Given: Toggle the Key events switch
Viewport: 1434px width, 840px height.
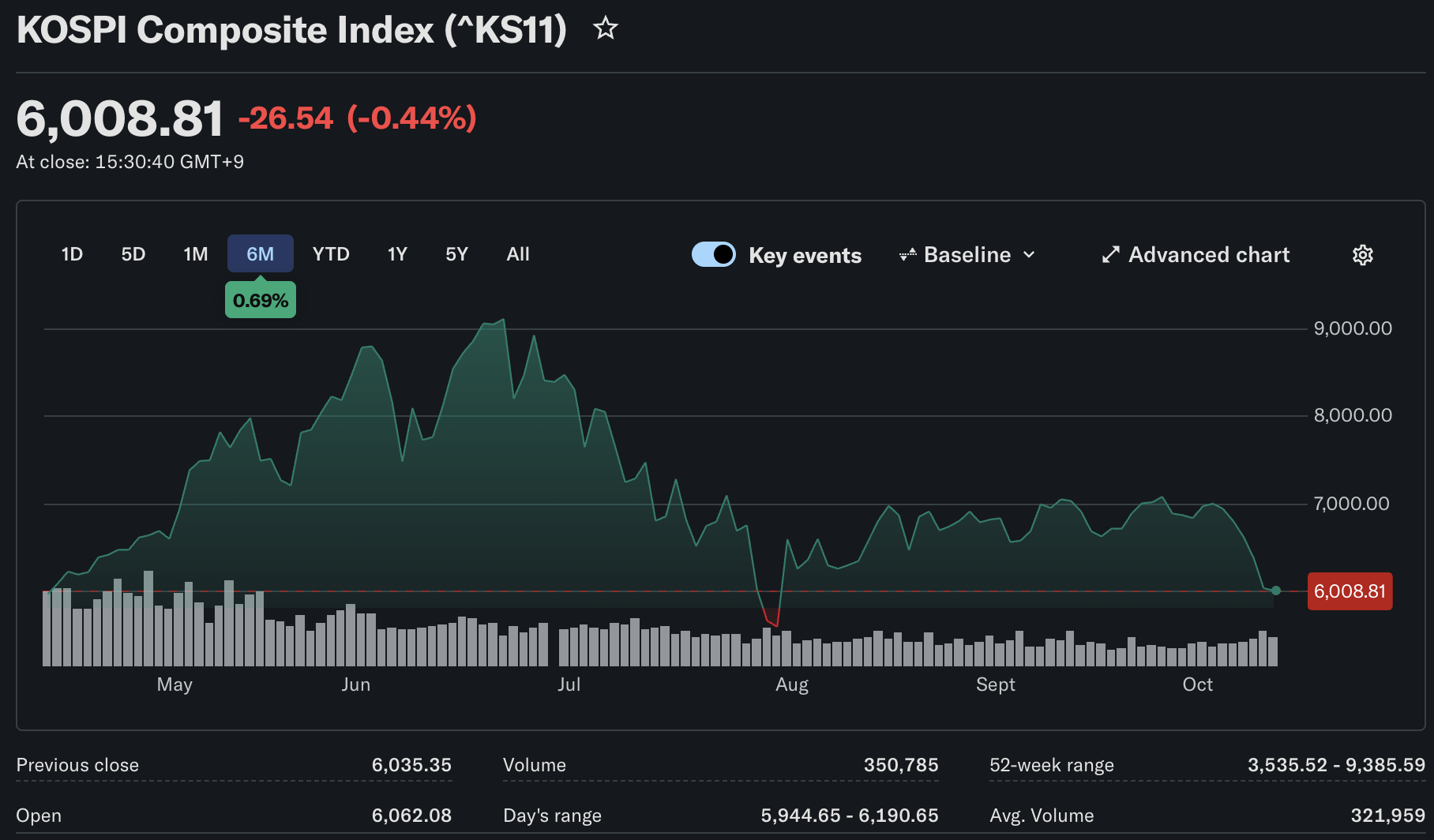Looking at the screenshot, I should point(714,254).
